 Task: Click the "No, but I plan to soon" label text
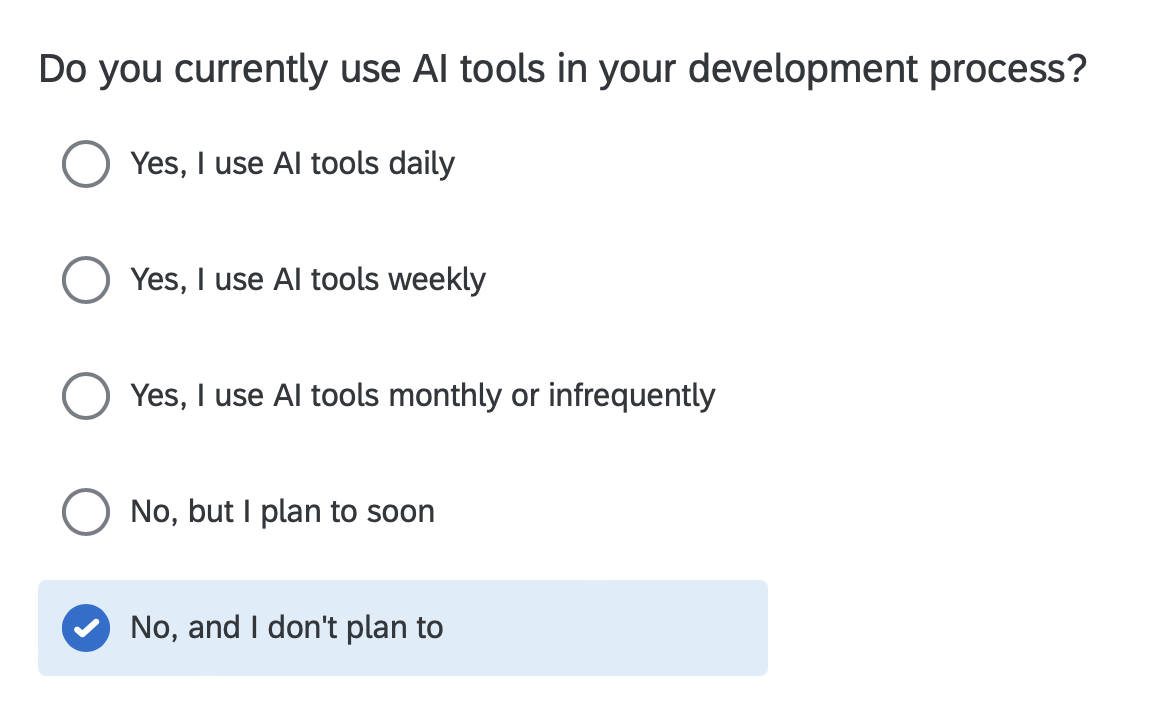click(x=282, y=512)
